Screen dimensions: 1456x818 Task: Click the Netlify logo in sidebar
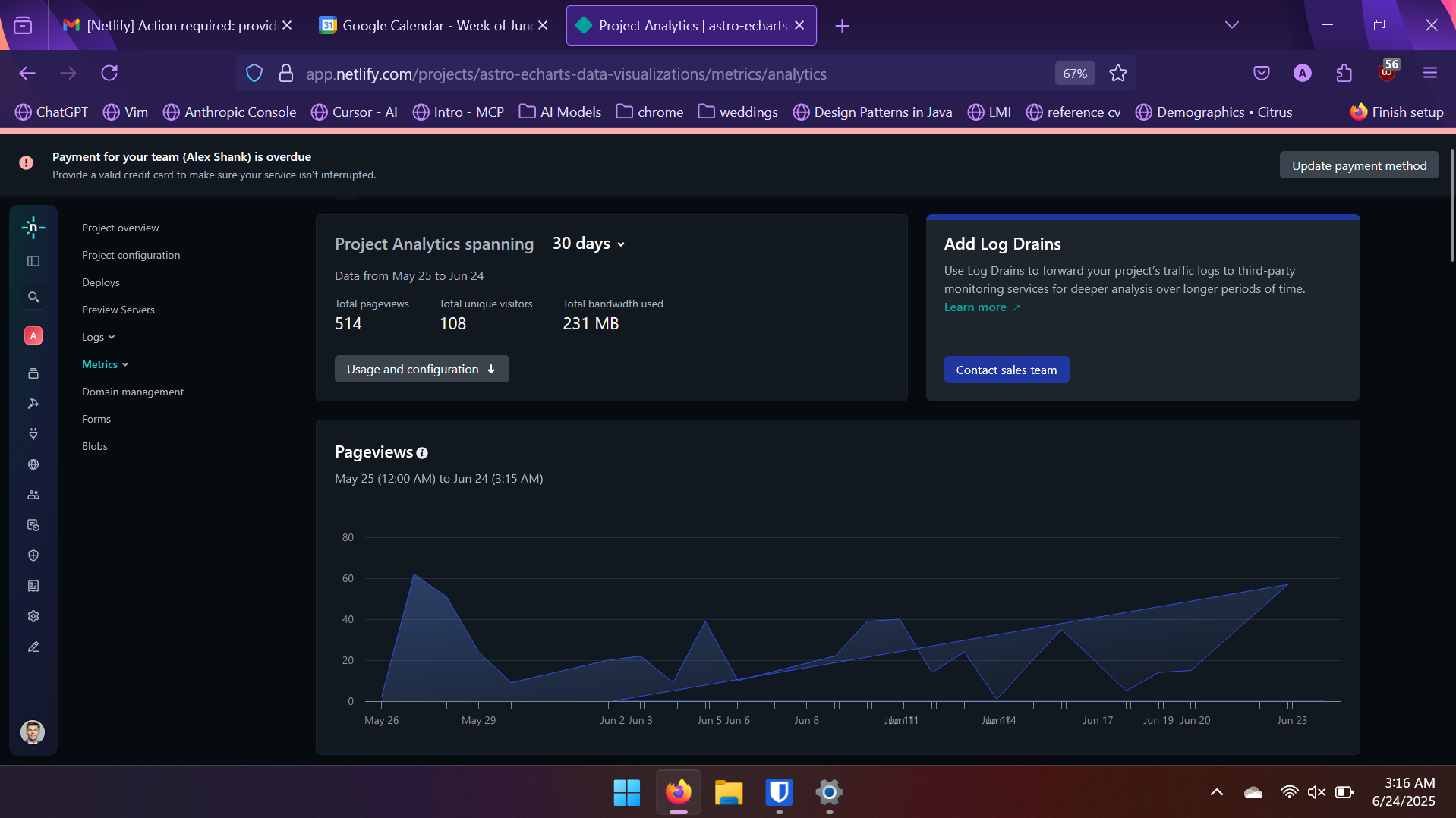33,227
